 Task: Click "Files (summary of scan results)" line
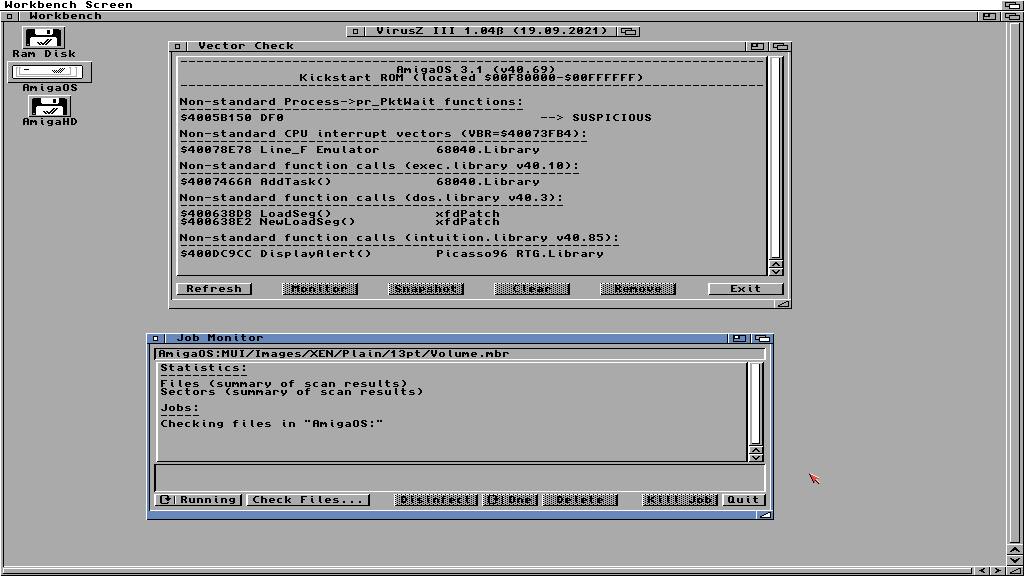(x=284, y=383)
